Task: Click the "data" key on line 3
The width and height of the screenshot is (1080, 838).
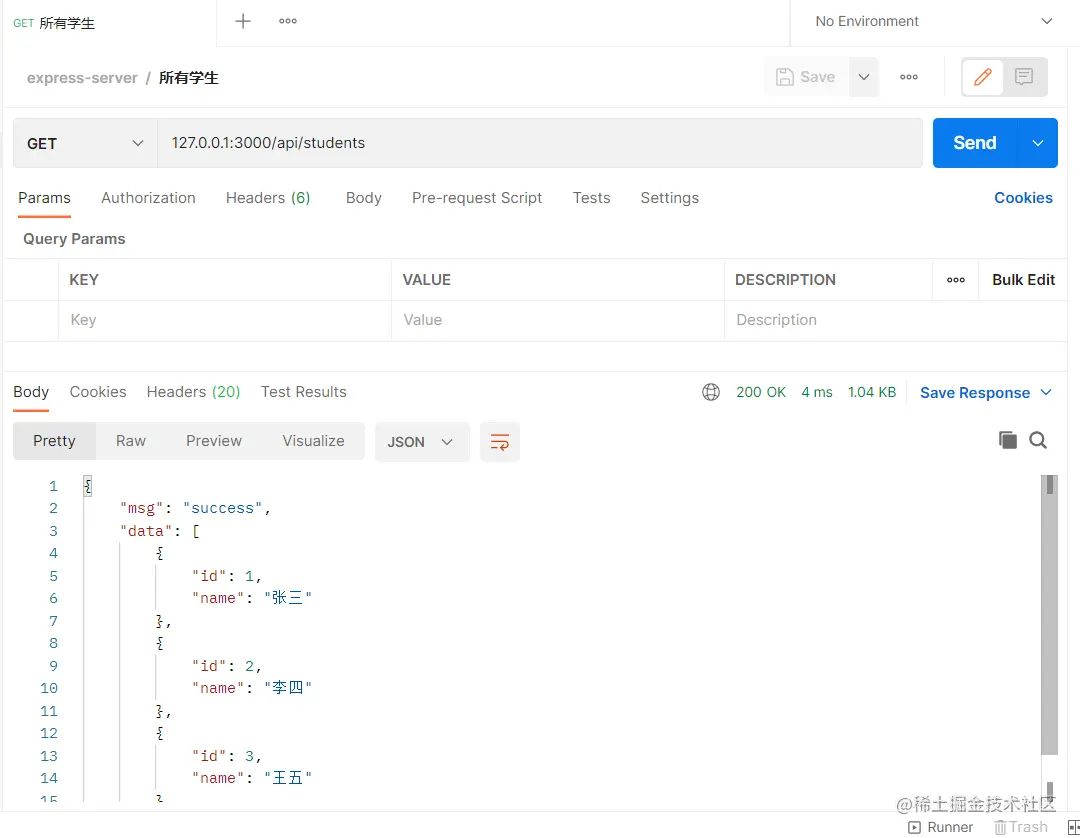Action: (145, 531)
